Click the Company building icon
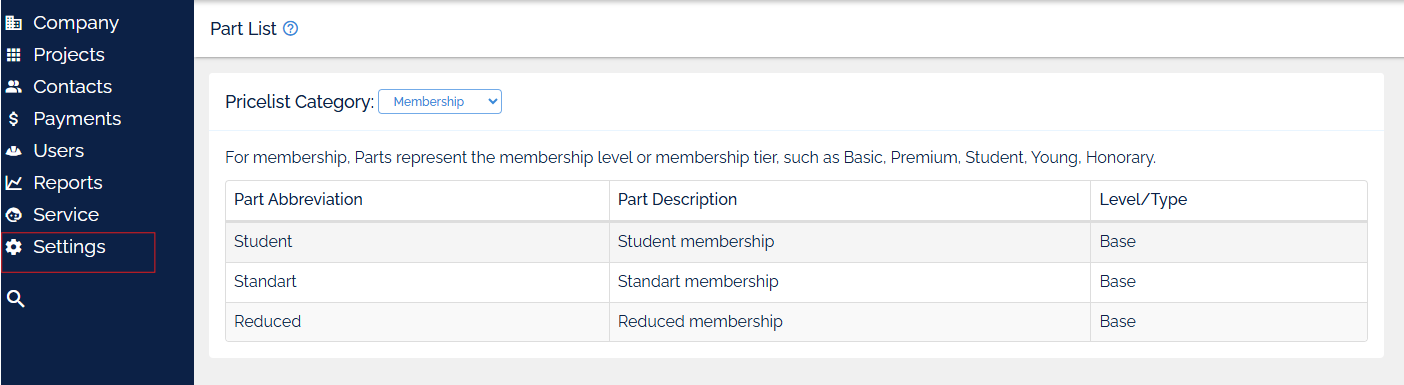This screenshot has height=385, width=1404. click(14, 23)
